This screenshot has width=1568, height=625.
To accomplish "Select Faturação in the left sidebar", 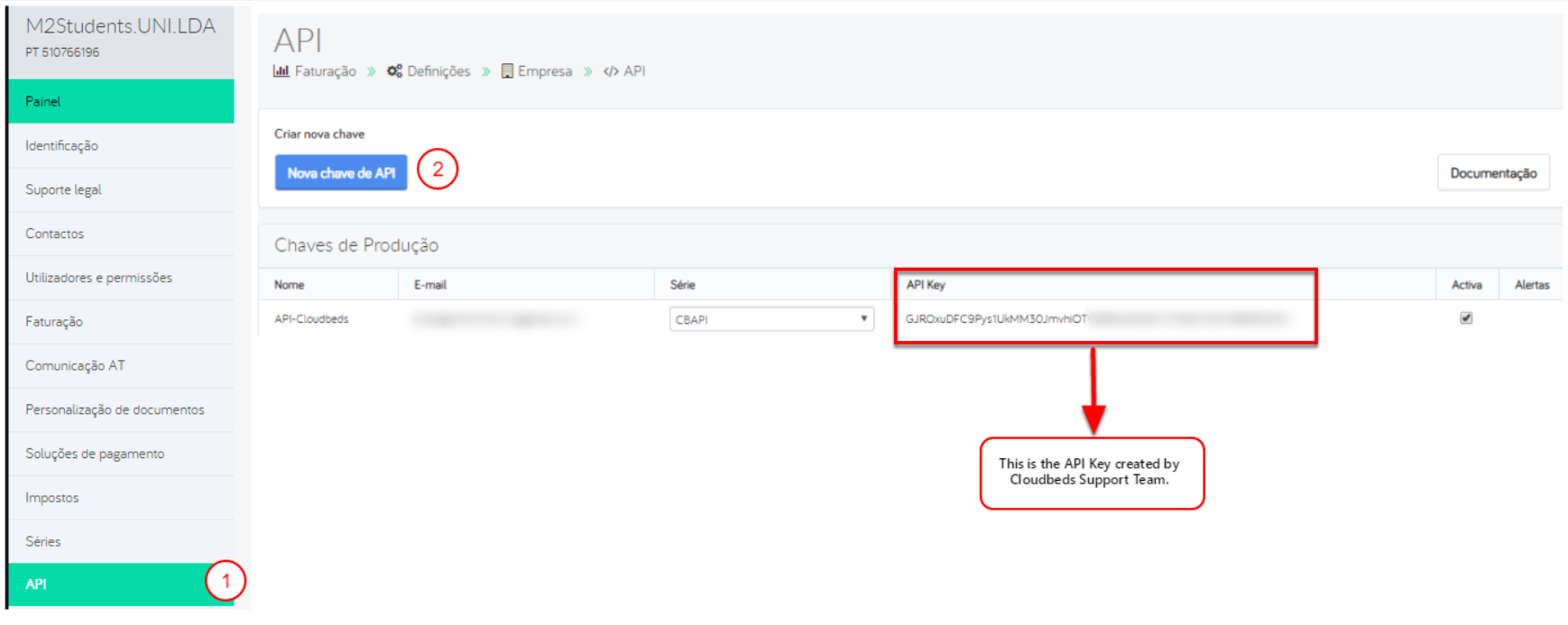I will (54, 322).
